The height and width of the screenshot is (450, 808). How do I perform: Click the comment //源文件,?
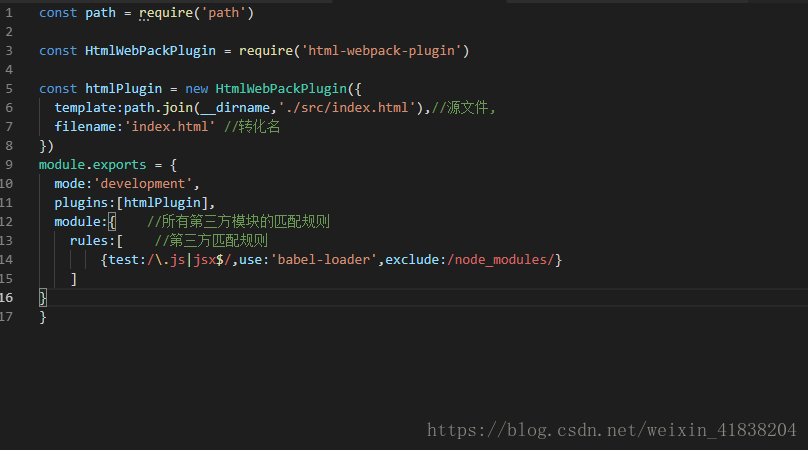463,108
